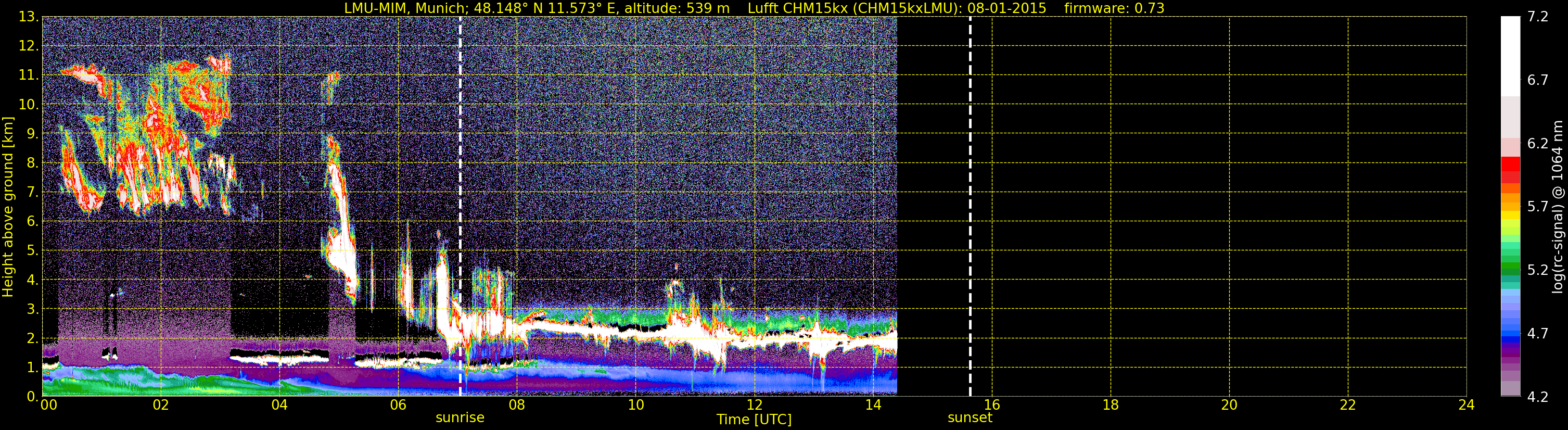Image resolution: width=1568 pixels, height=430 pixels.
Task: Click the time axis tick label 02
Action: tap(161, 405)
